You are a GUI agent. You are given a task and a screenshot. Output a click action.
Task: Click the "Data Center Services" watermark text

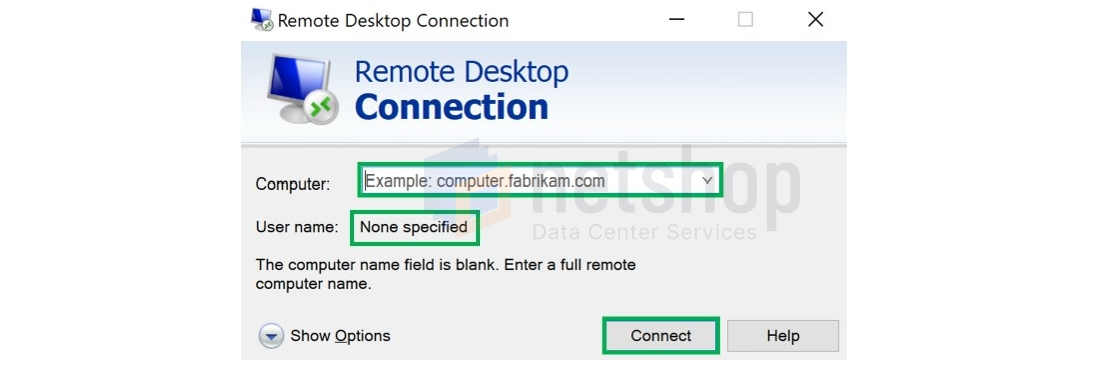[644, 232]
